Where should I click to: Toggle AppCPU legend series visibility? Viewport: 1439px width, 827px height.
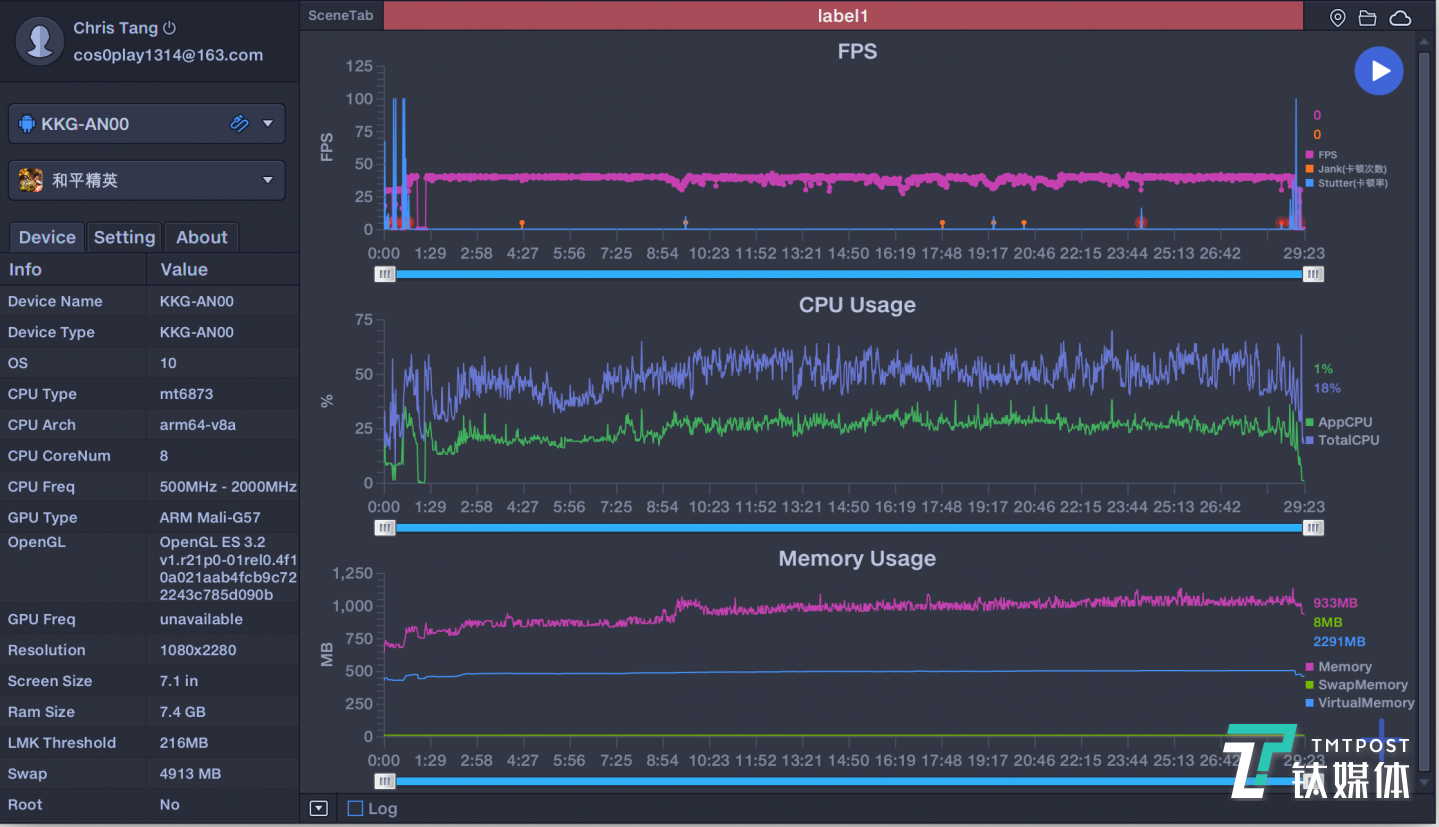click(x=1344, y=422)
